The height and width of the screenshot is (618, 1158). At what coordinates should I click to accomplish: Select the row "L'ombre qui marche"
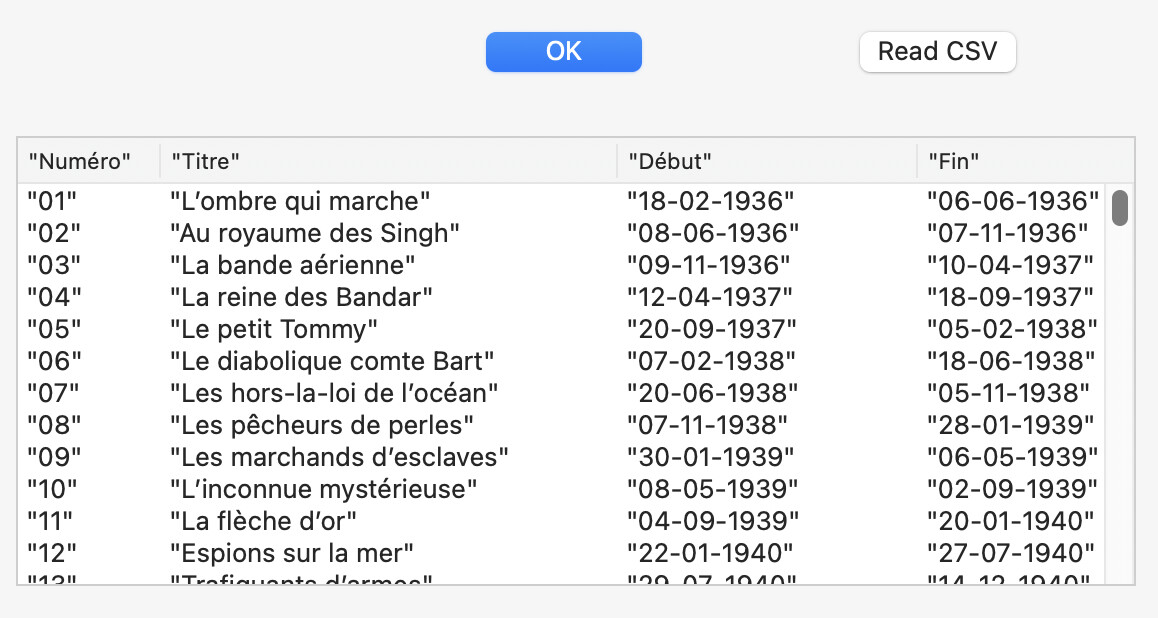point(300,201)
